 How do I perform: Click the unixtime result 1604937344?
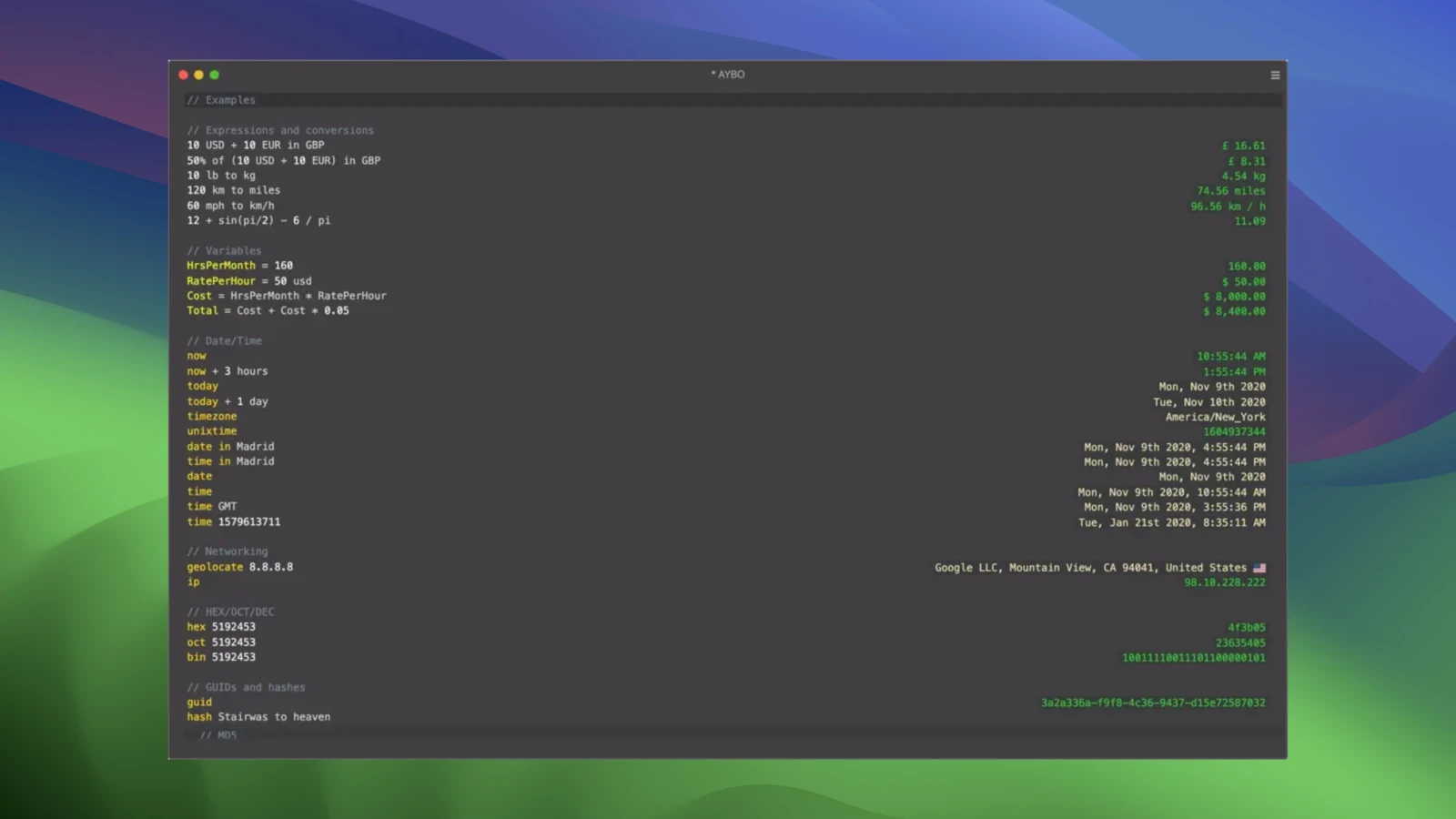pyautogui.click(x=1234, y=432)
